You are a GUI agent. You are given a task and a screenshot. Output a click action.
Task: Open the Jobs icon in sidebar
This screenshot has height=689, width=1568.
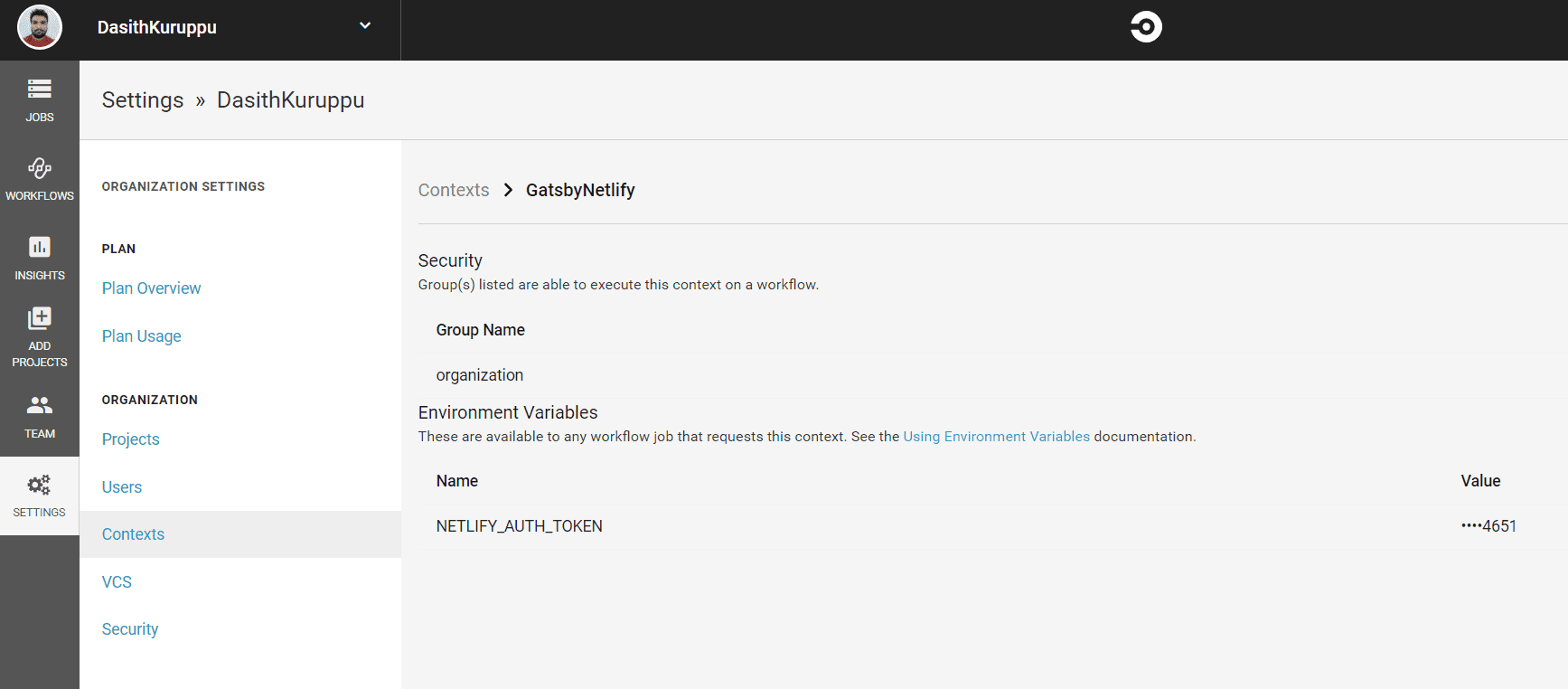[x=39, y=89]
